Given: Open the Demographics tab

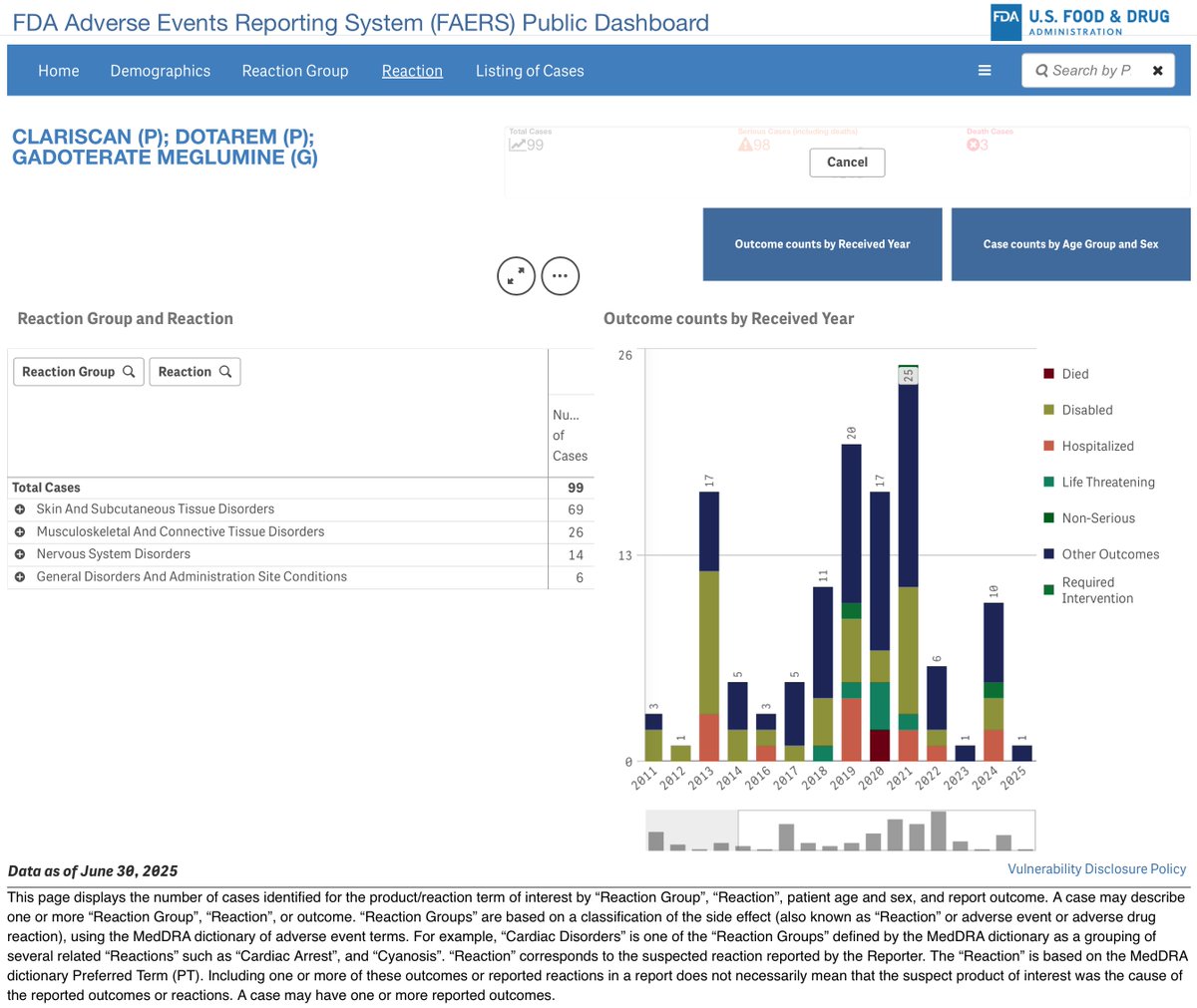Looking at the screenshot, I should pos(161,71).
